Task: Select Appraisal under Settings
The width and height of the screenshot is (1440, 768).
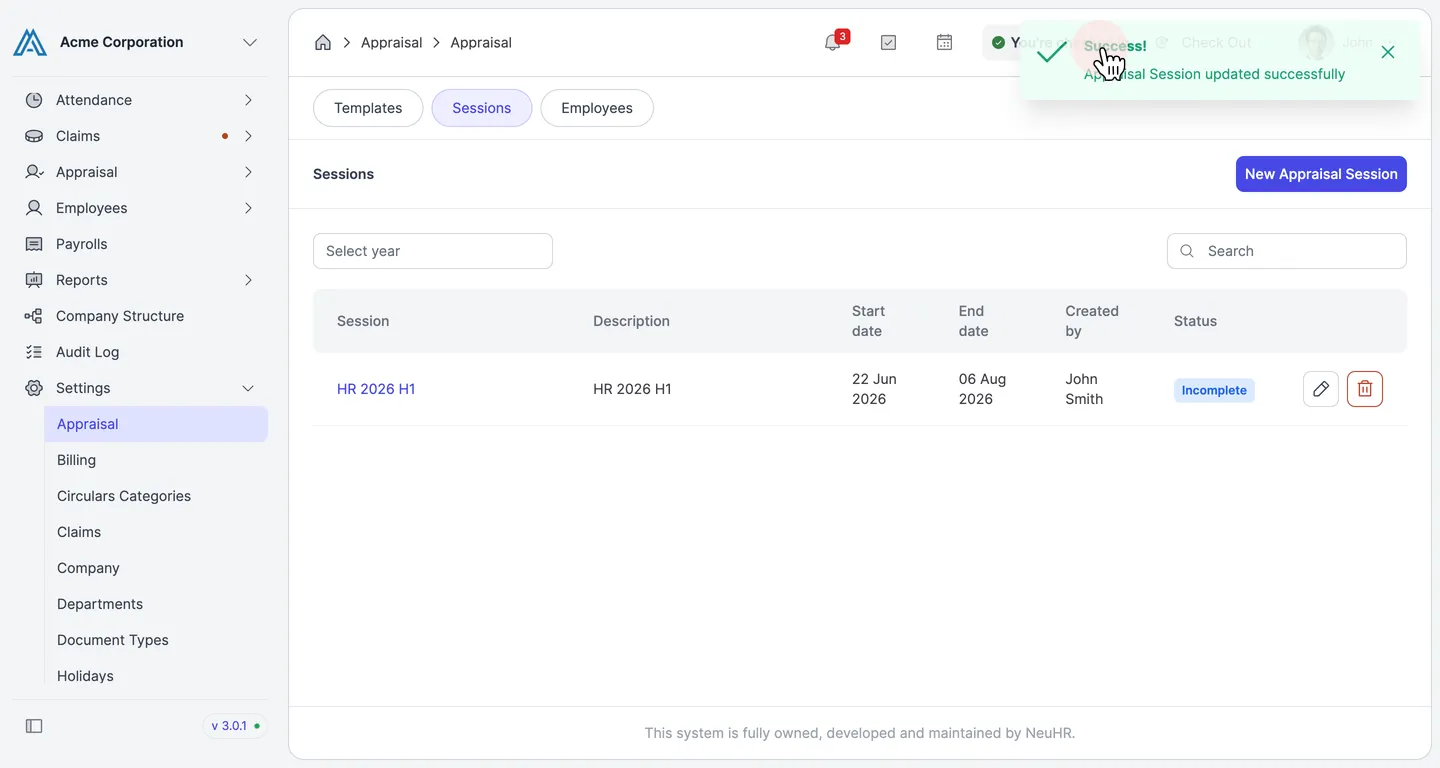Action: click(x=156, y=424)
